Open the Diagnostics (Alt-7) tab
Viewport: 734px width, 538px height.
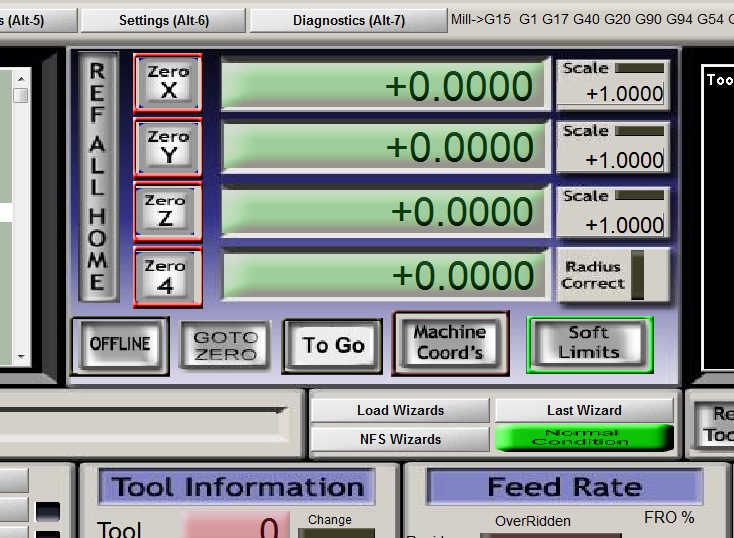coord(349,20)
